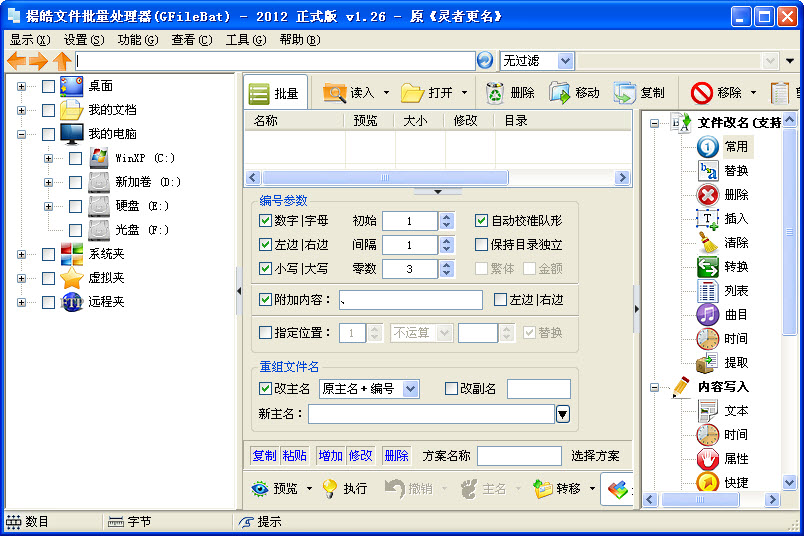
Task: Select 列表 (list) function
Action: 736,291
